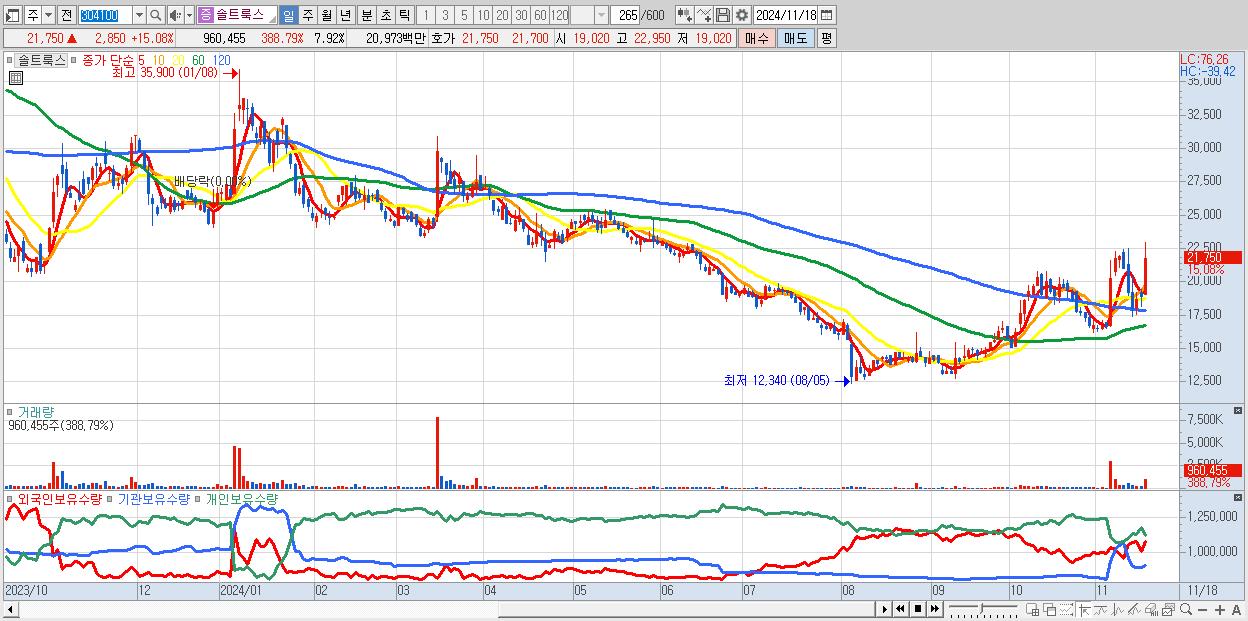Select the 60 interval button
This screenshot has width=1248, height=621.
[x=540, y=15]
